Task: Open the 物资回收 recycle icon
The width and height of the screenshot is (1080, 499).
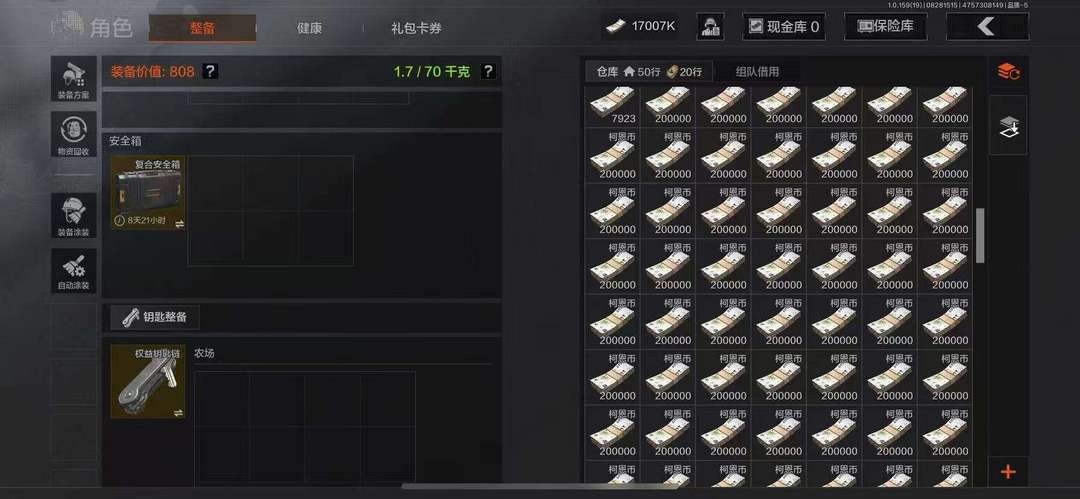Action: click(74, 134)
